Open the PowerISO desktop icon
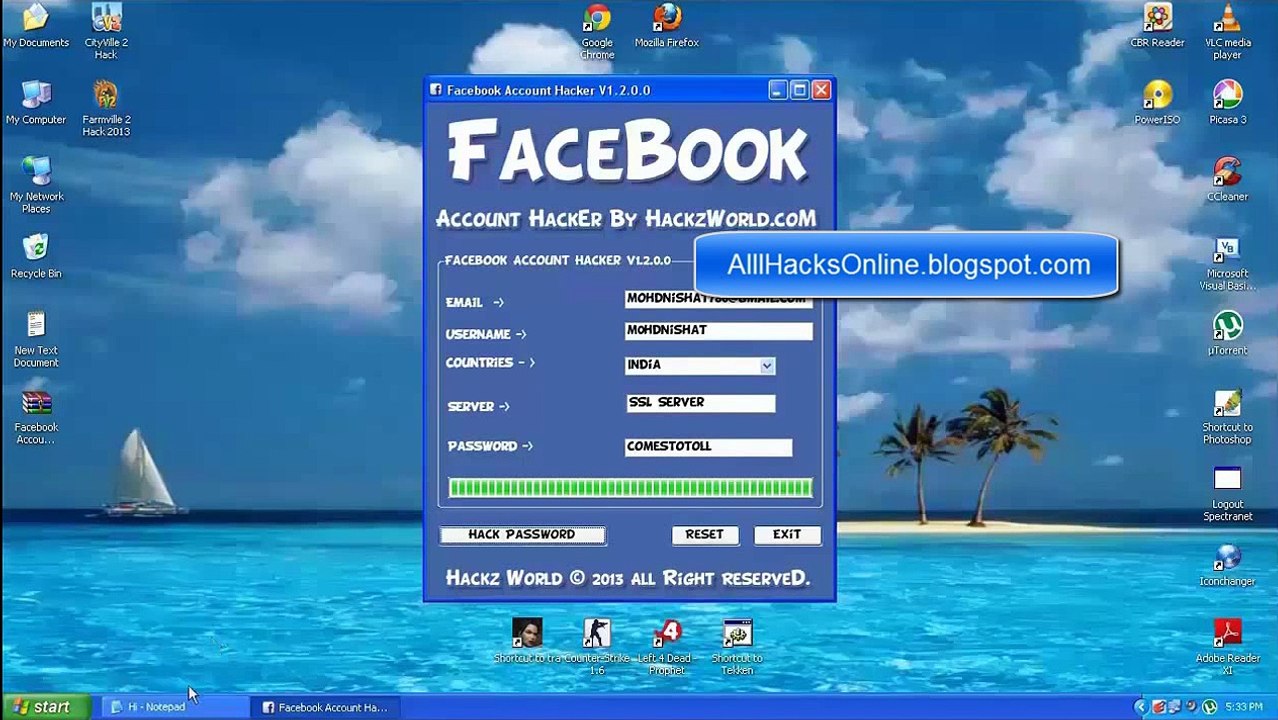 1157,103
